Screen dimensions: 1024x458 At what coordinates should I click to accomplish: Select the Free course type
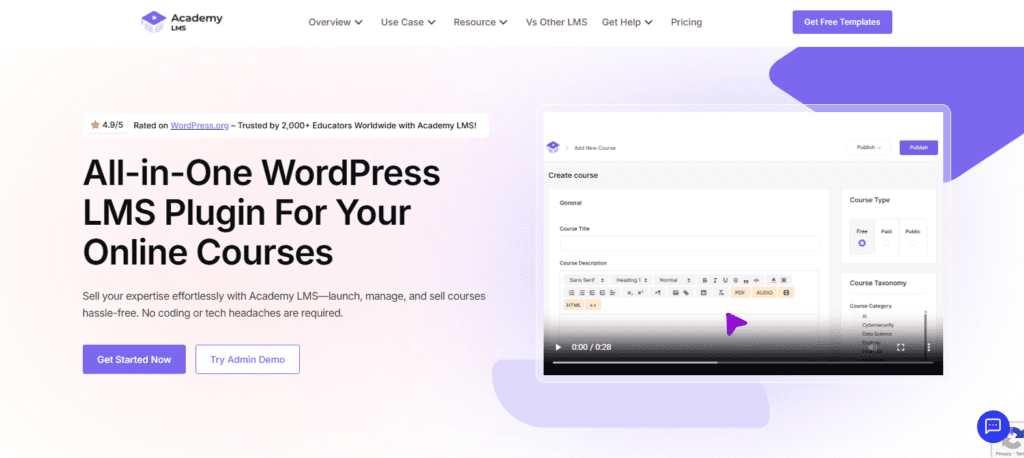[x=862, y=243]
